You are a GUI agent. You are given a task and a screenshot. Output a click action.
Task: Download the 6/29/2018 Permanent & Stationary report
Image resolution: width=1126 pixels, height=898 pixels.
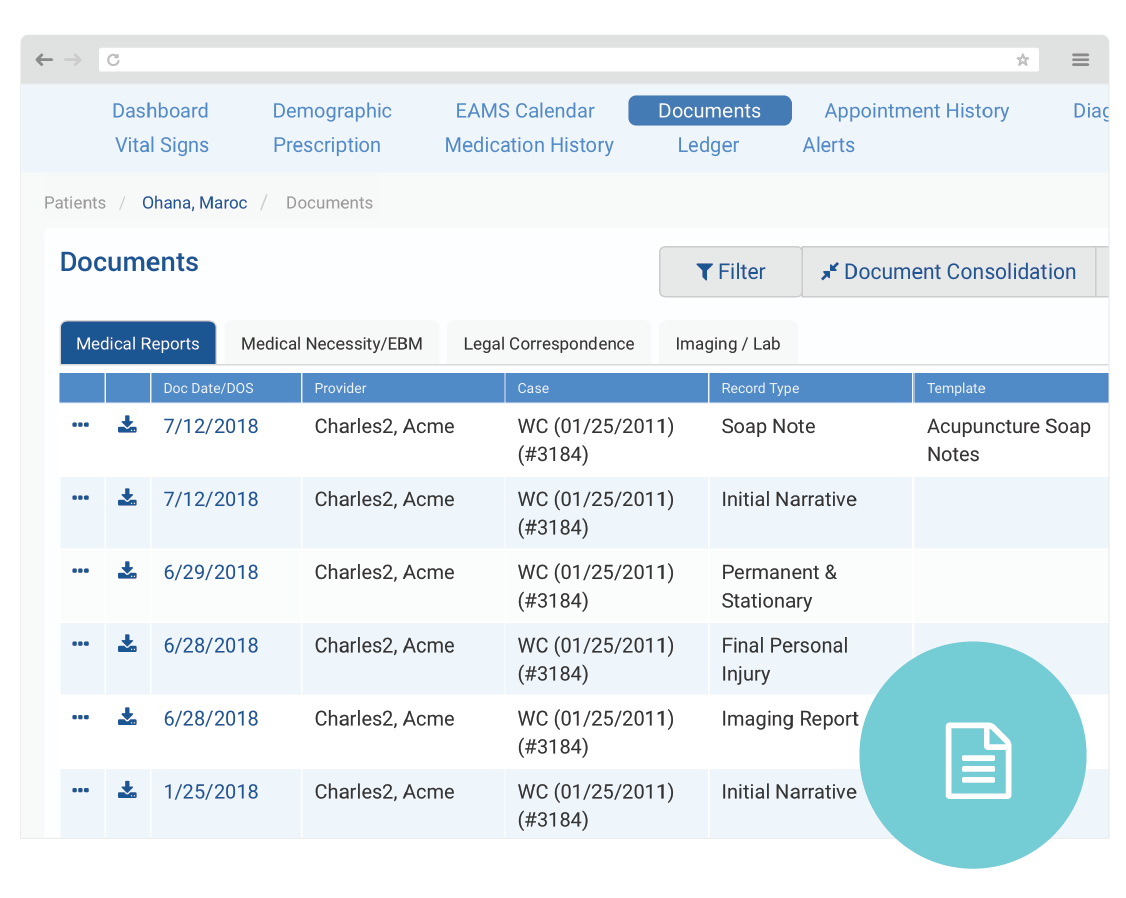(x=127, y=571)
